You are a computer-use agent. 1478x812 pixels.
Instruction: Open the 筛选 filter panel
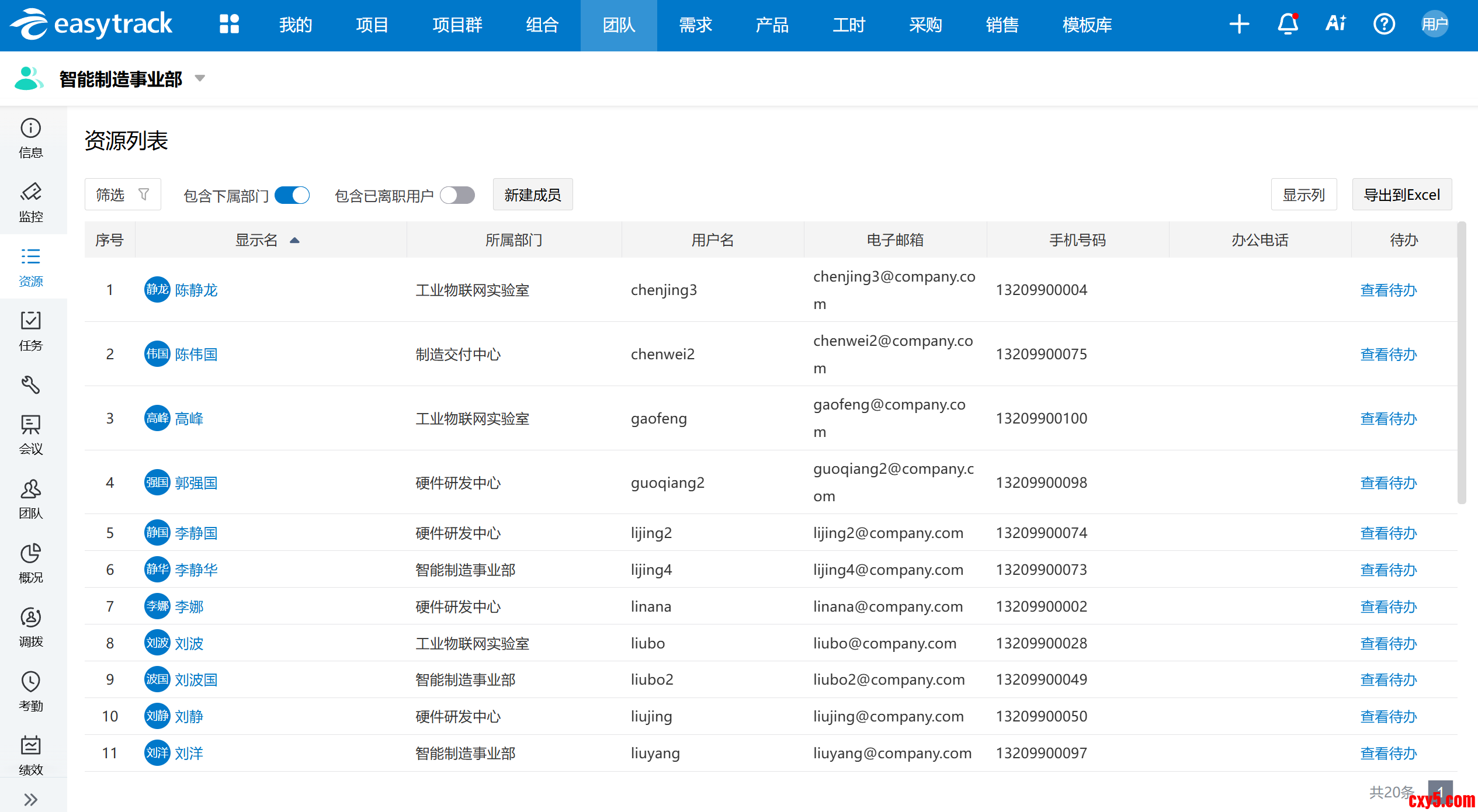coord(123,195)
